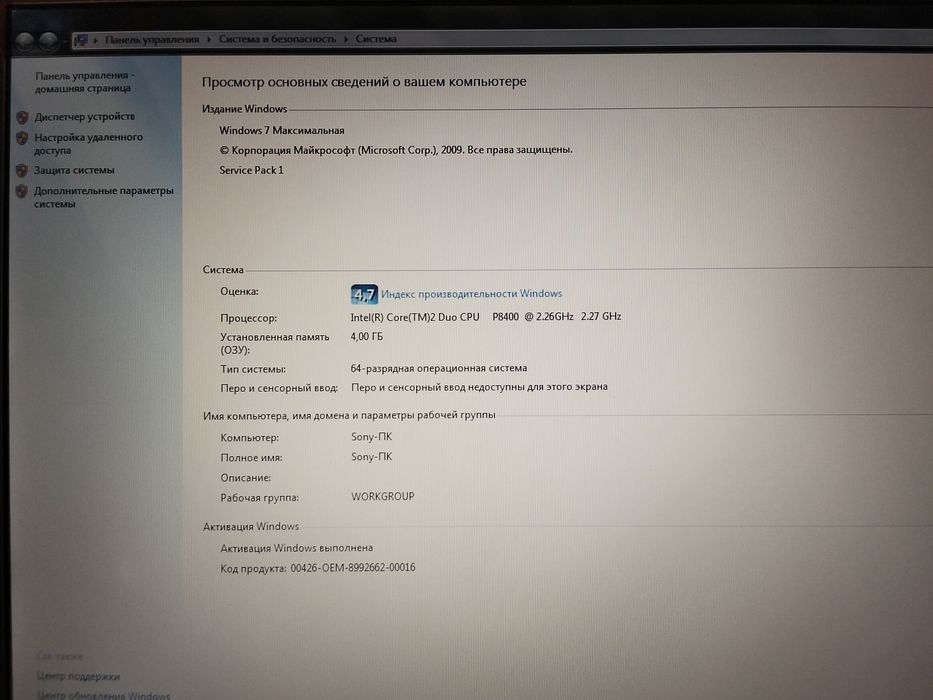Open Настройка удаленного доступа link
Screen dimensions: 933x700
(89, 143)
